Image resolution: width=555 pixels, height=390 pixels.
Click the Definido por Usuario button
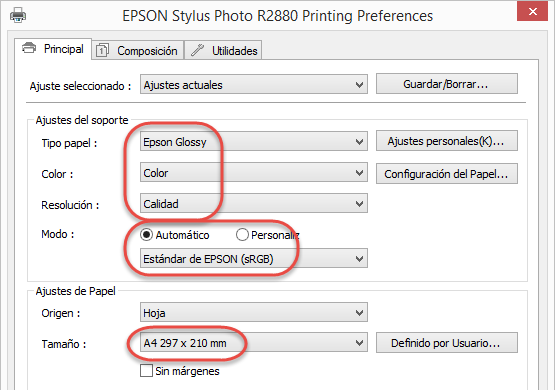[x=447, y=343]
